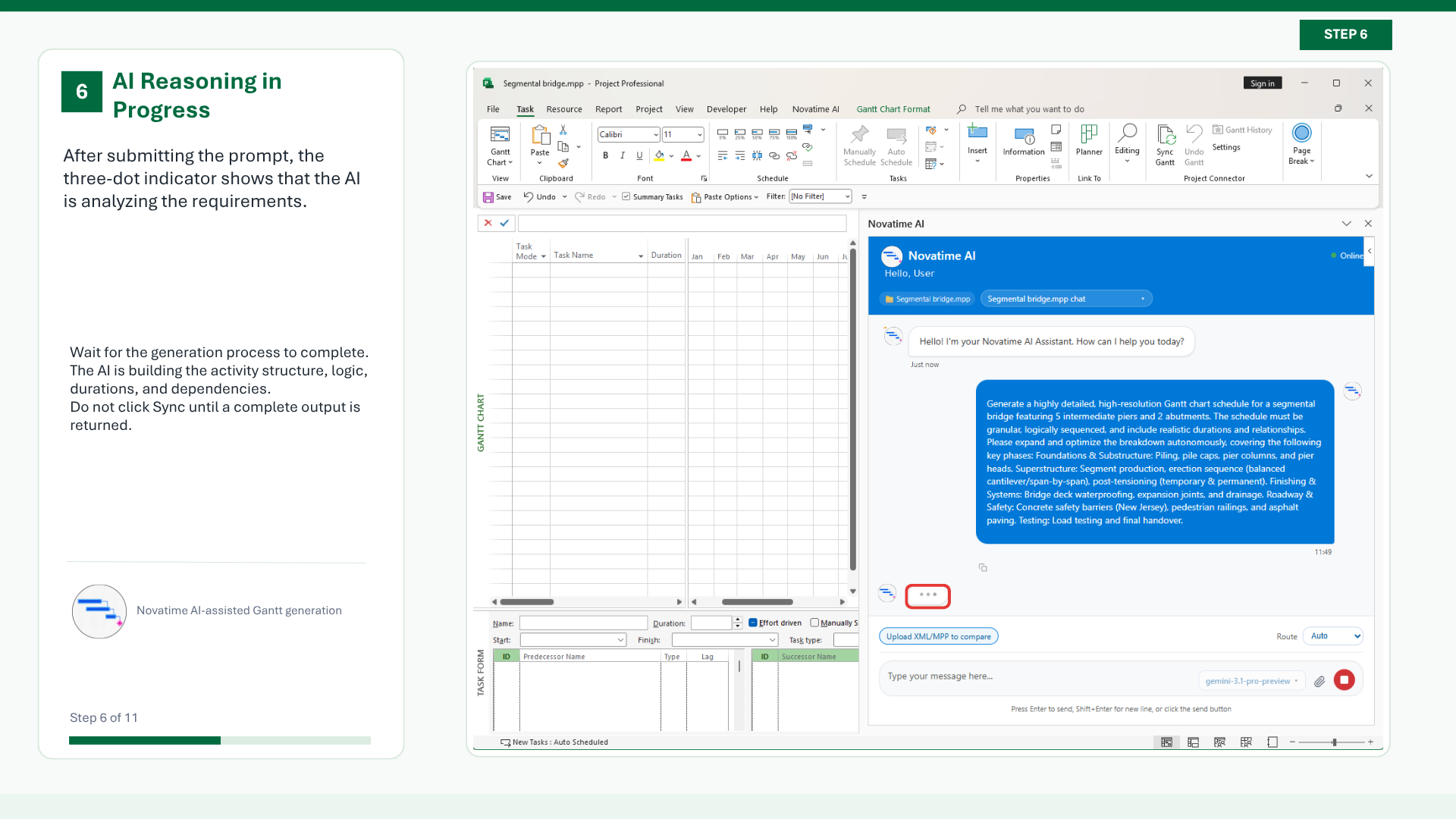Image resolution: width=1456 pixels, height=819 pixels.
Task: Switch to the Report tab
Action: 608,109
